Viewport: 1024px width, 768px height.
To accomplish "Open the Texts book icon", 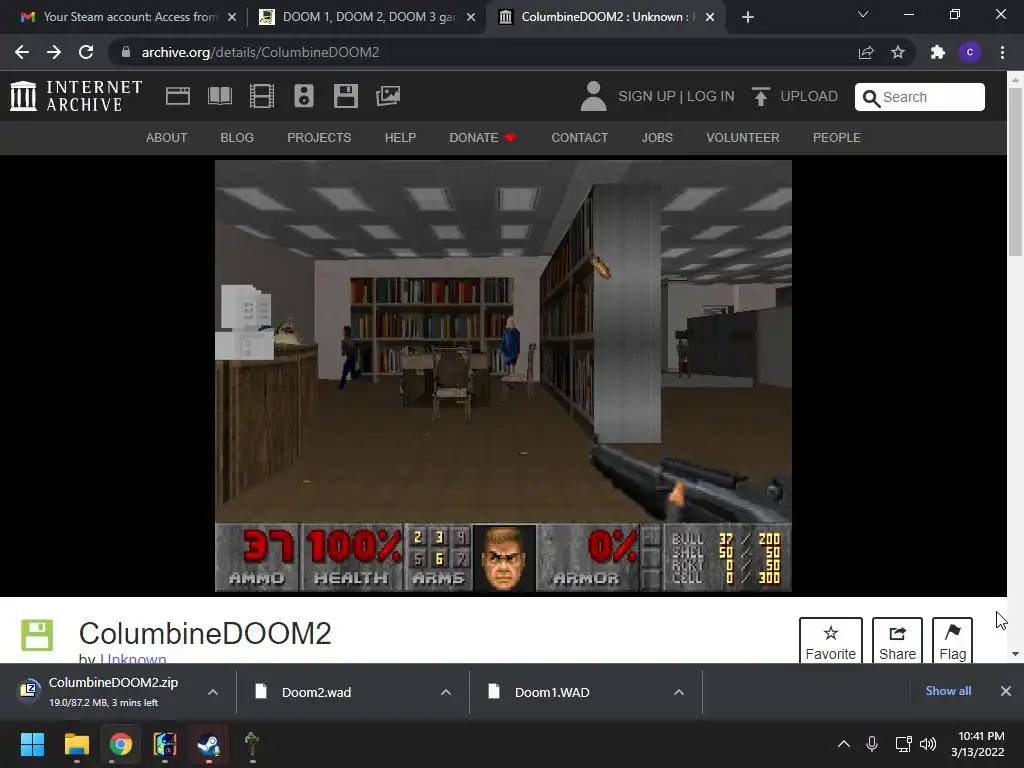I will [219, 96].
